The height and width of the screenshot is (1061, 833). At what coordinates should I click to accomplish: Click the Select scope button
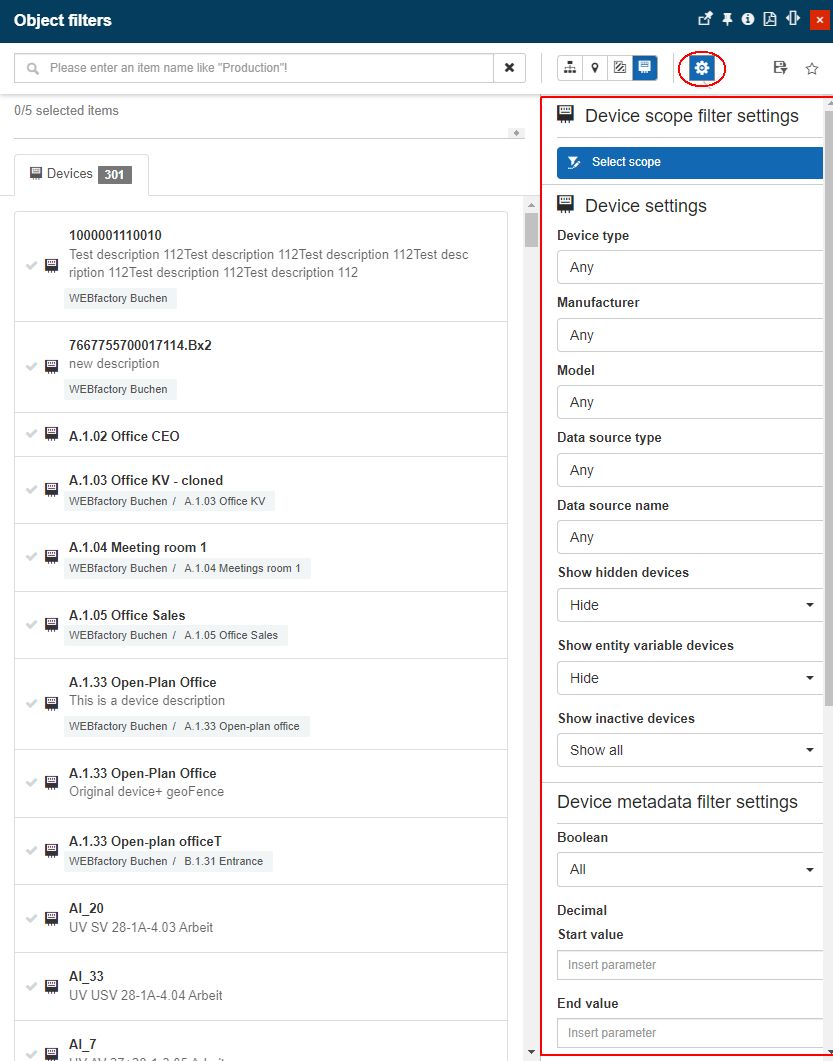(689, 162)
